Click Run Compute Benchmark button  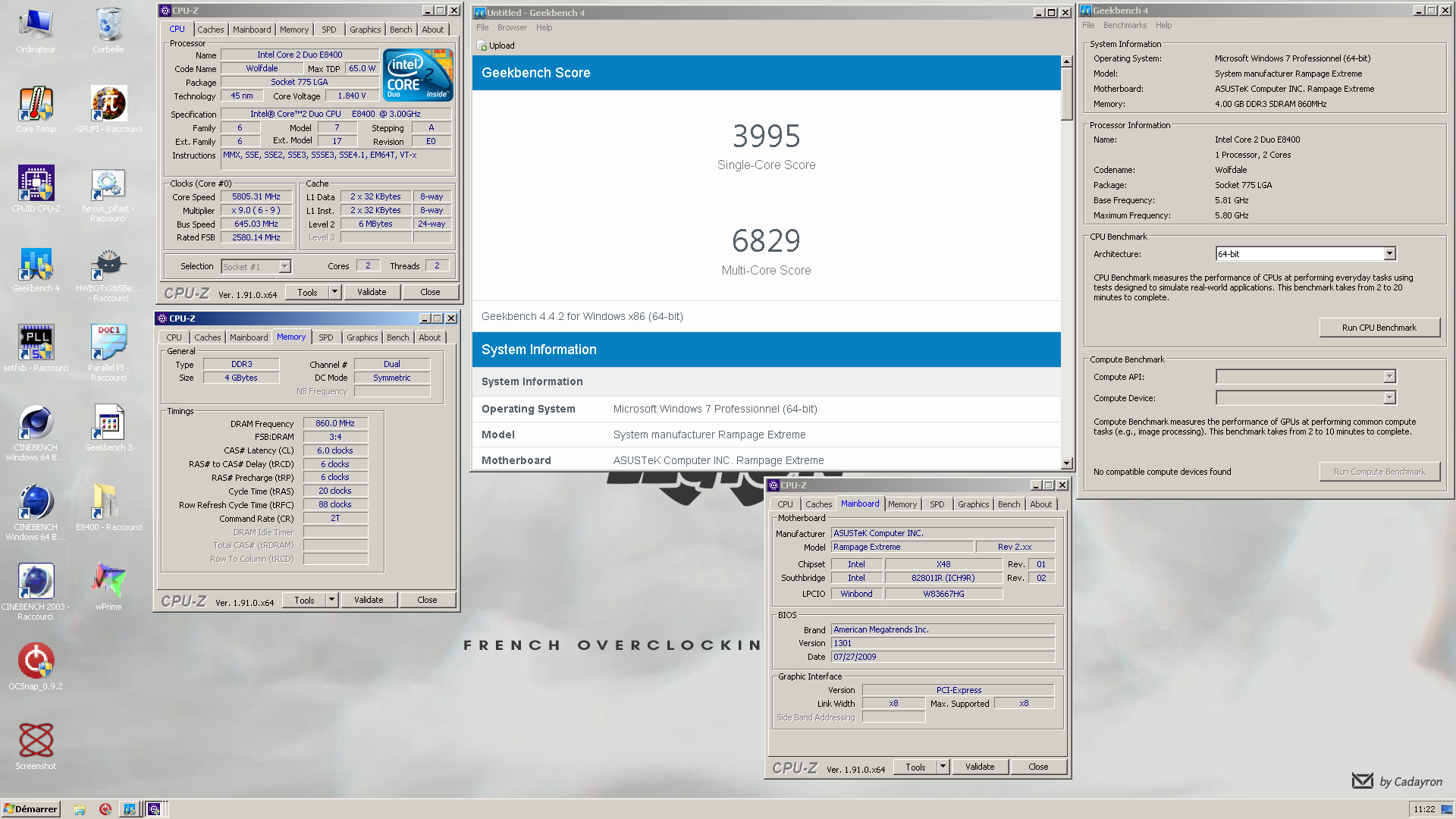click(x=1379, y=472)
